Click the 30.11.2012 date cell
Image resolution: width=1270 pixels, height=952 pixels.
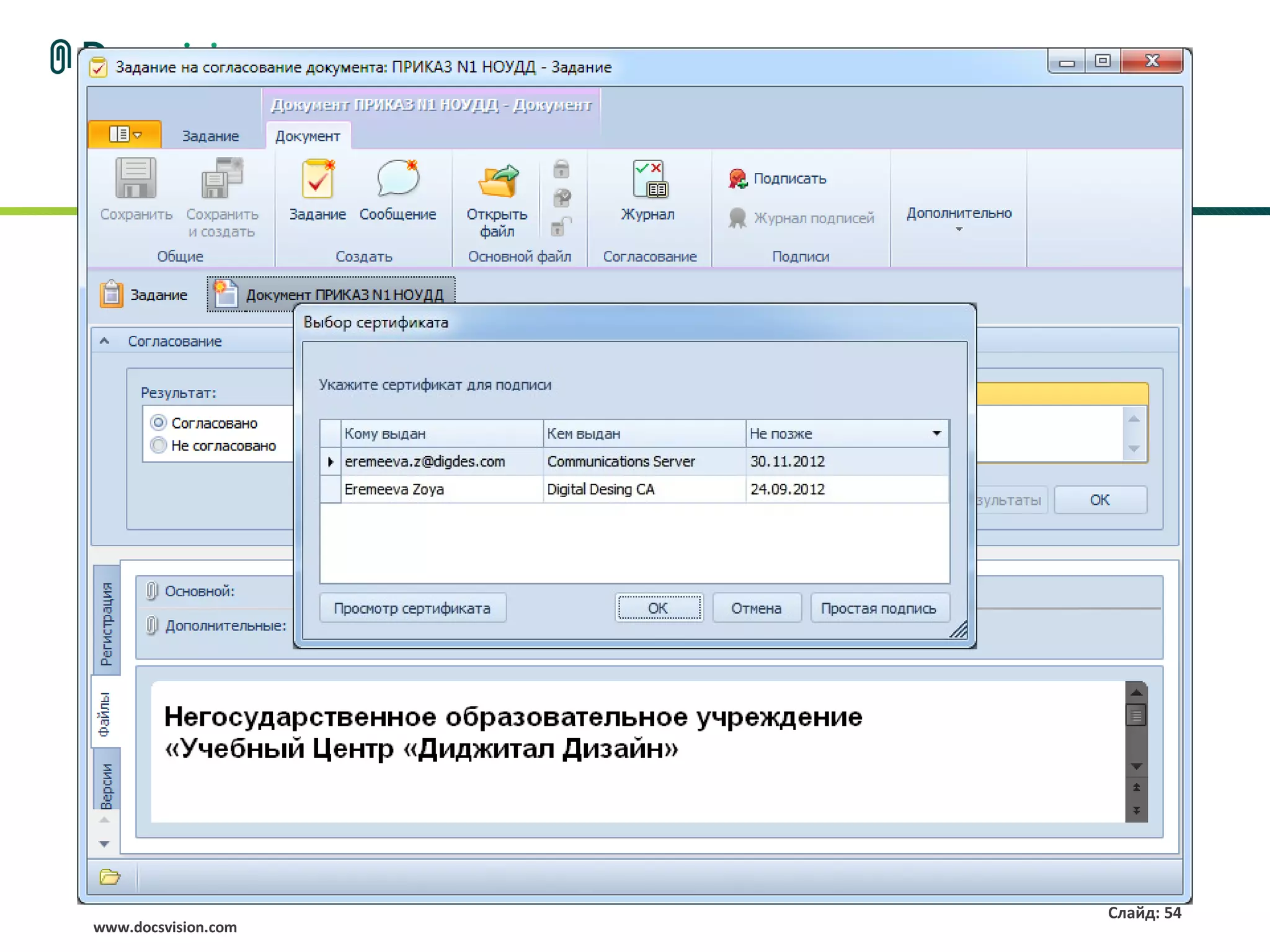point(847,461)
